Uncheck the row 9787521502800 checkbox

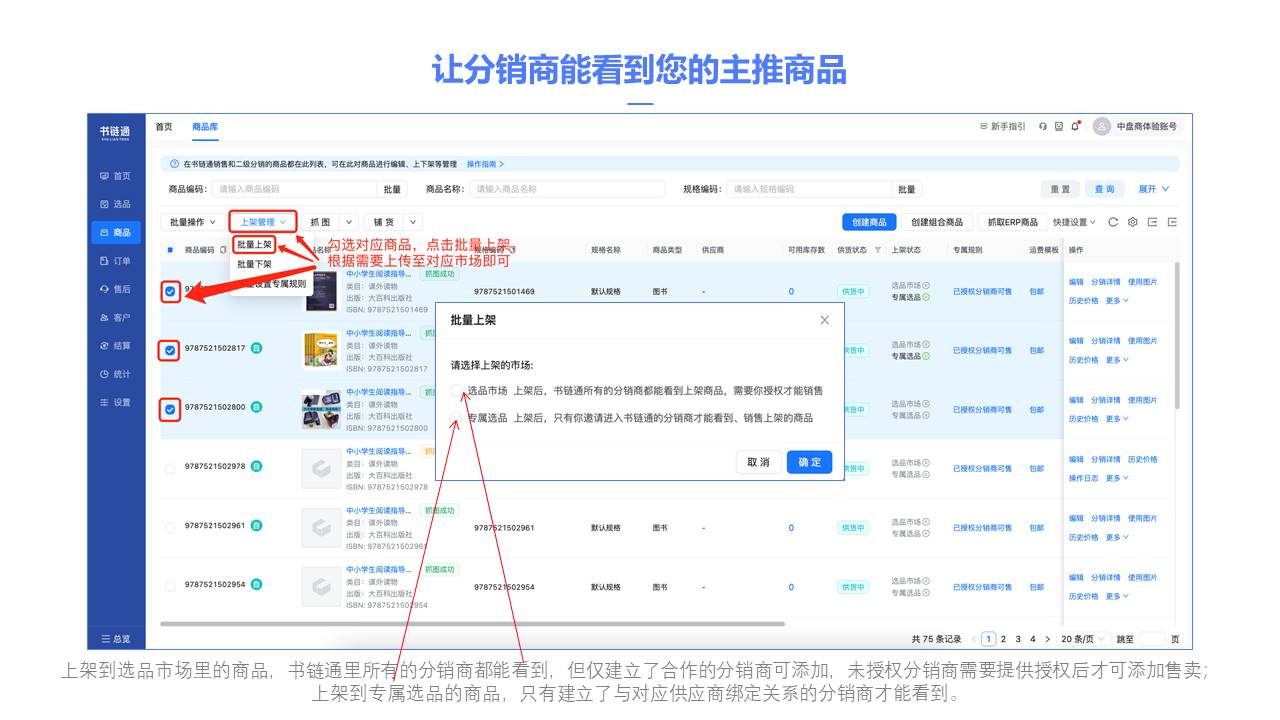pyautogui.click(x=170, y=409)
